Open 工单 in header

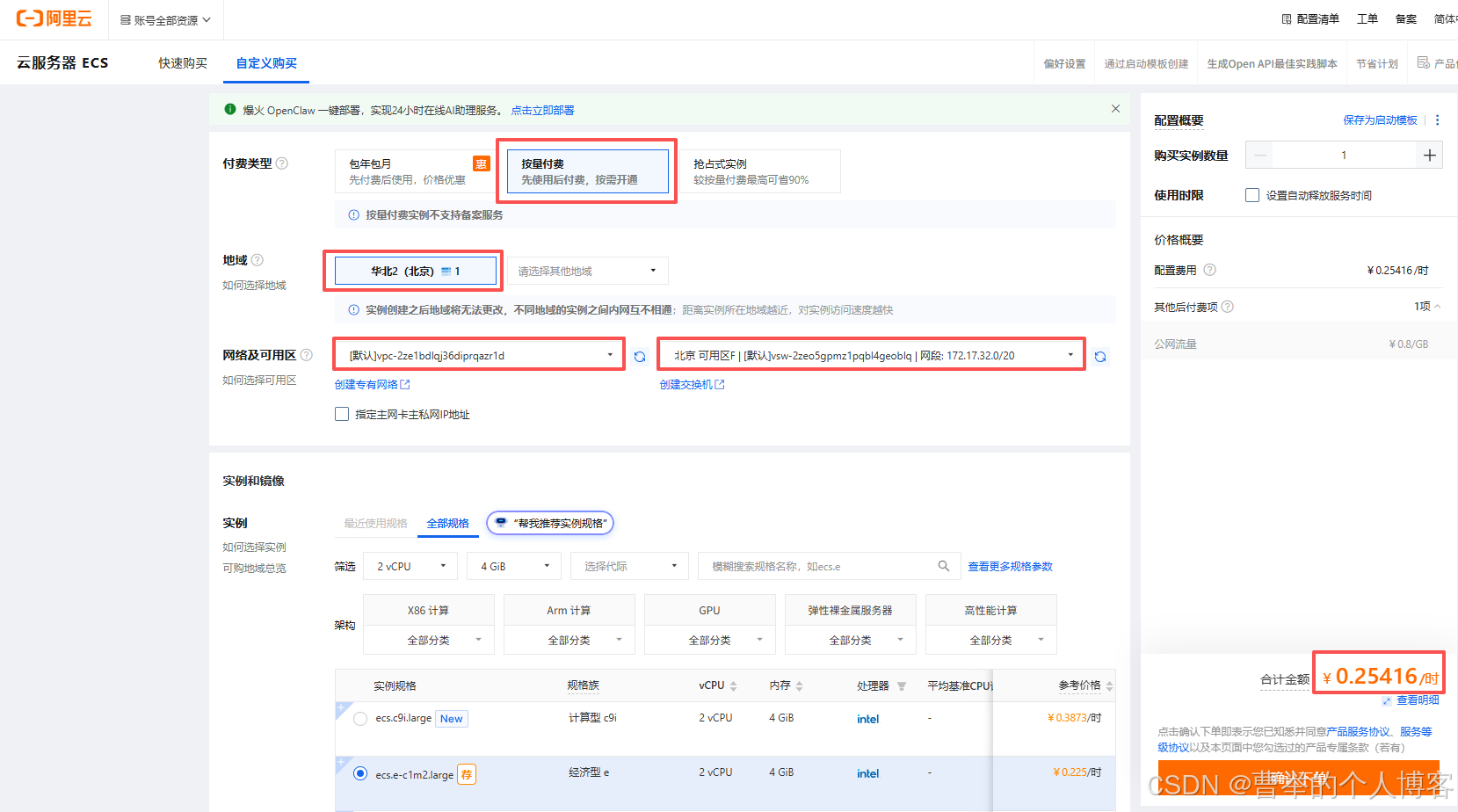click(1367, 18)
